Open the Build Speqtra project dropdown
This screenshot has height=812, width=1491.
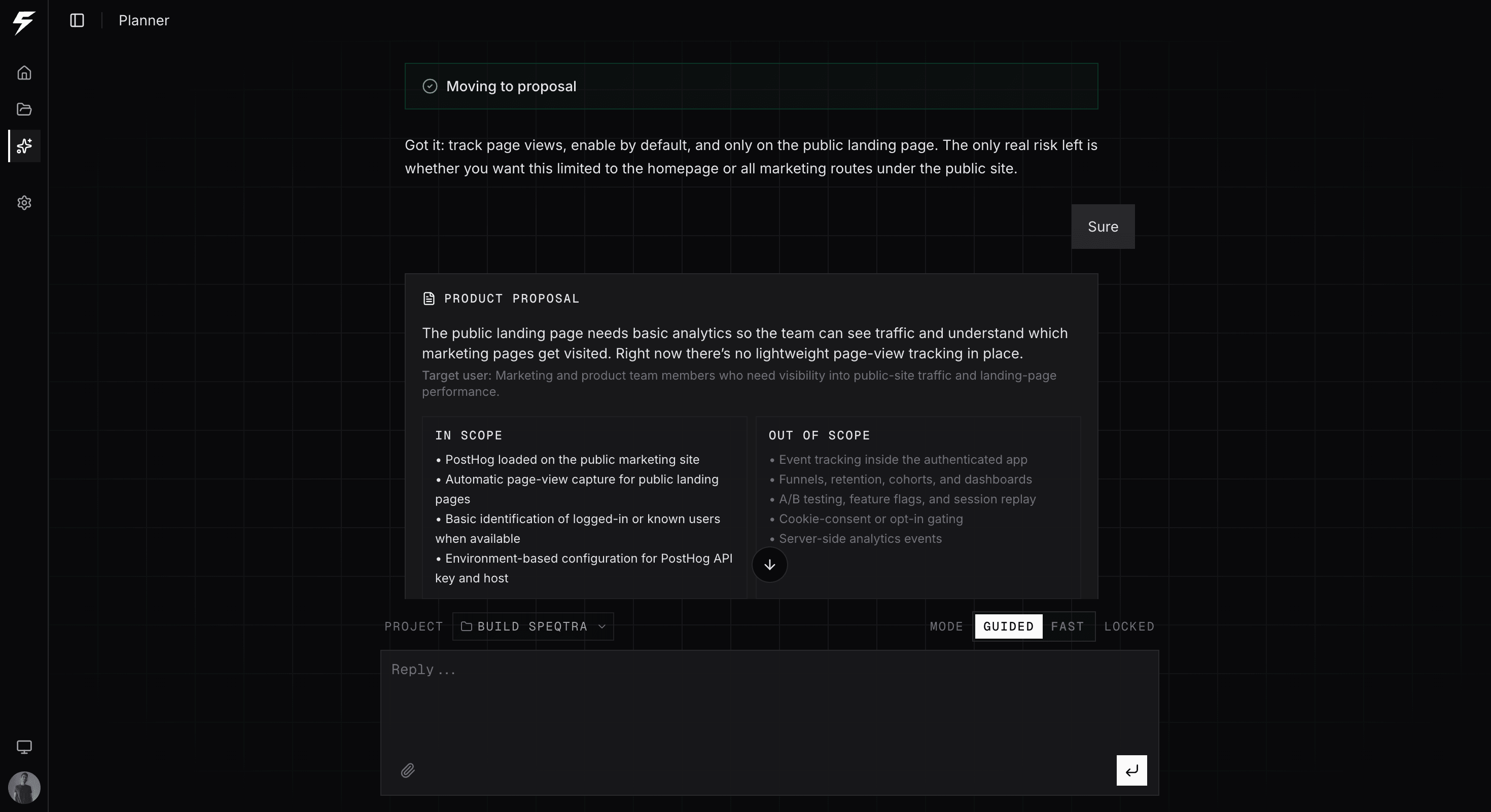(532, 626)
